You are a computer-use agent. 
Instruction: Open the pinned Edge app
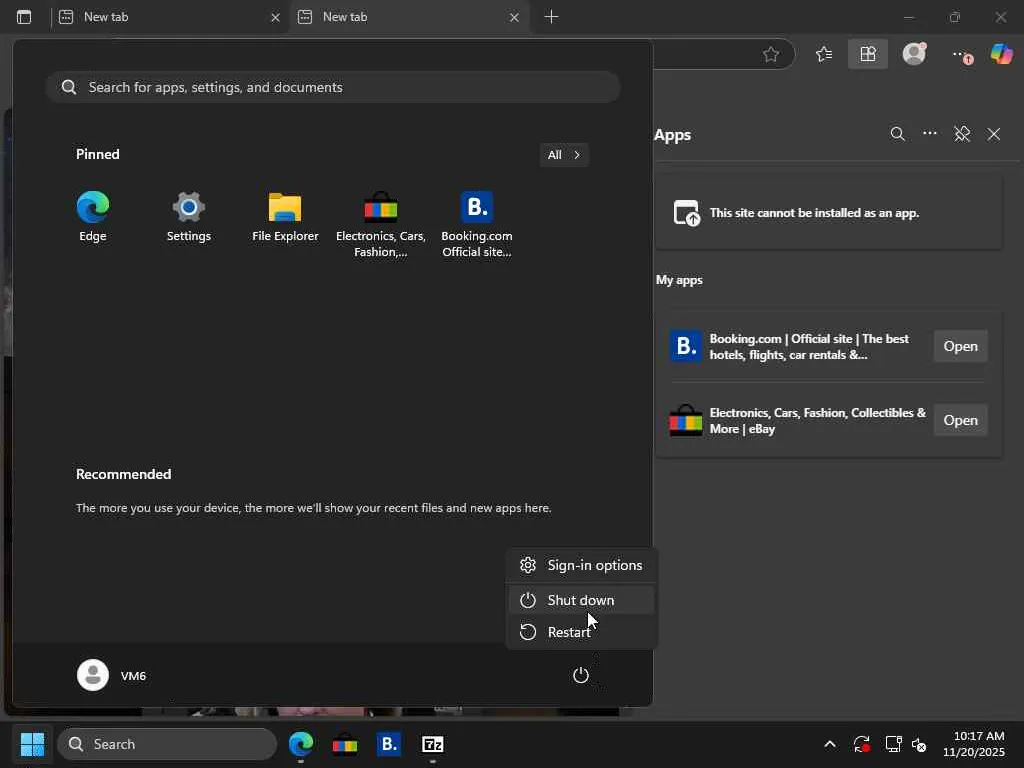[x=93, y=217]
